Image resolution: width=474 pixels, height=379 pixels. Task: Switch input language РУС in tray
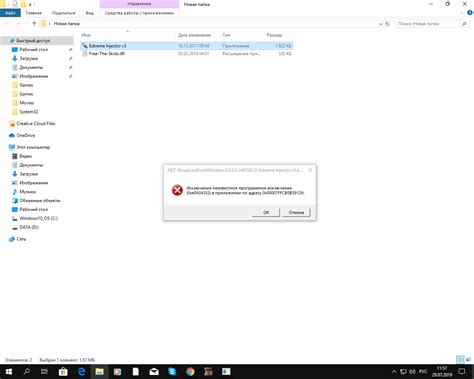(x=423, y=372)
